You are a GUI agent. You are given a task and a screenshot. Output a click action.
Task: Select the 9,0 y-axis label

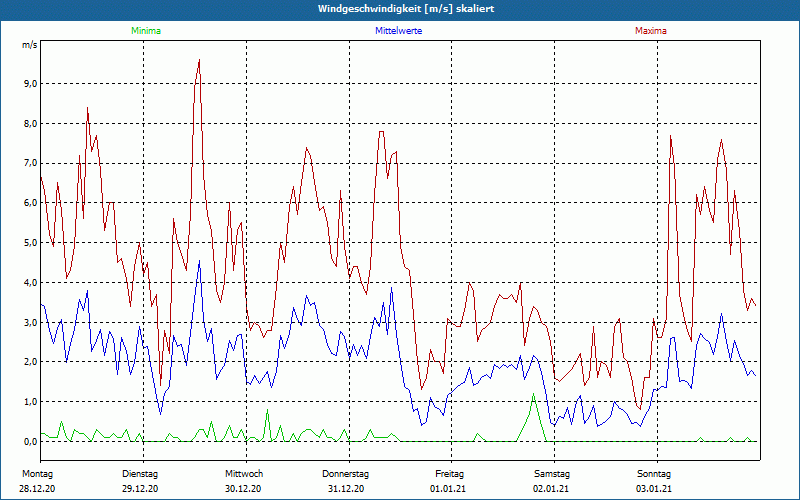tap(29, 84)
